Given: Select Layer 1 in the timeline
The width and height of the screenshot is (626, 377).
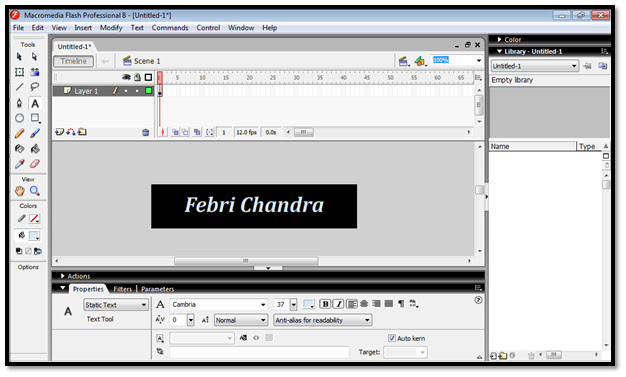Looking at the screenshot, I should coord(86,91).
